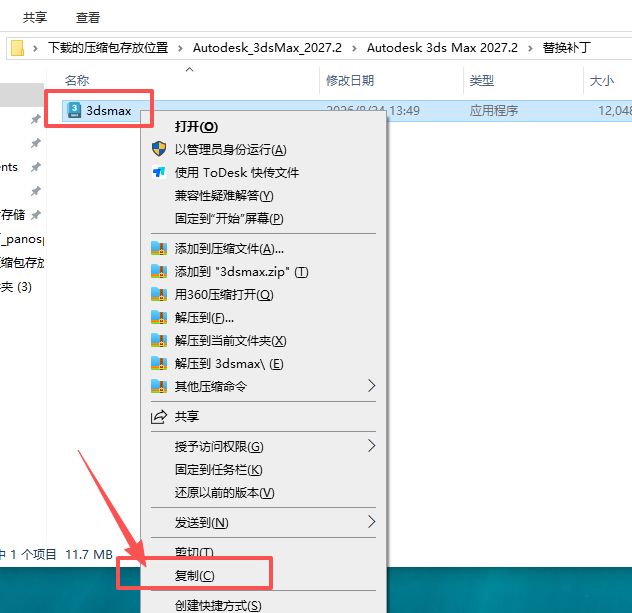Choose 用360压缩打开(Q)
The width and height of the screenshot is (632, 613).
[263, 295]
